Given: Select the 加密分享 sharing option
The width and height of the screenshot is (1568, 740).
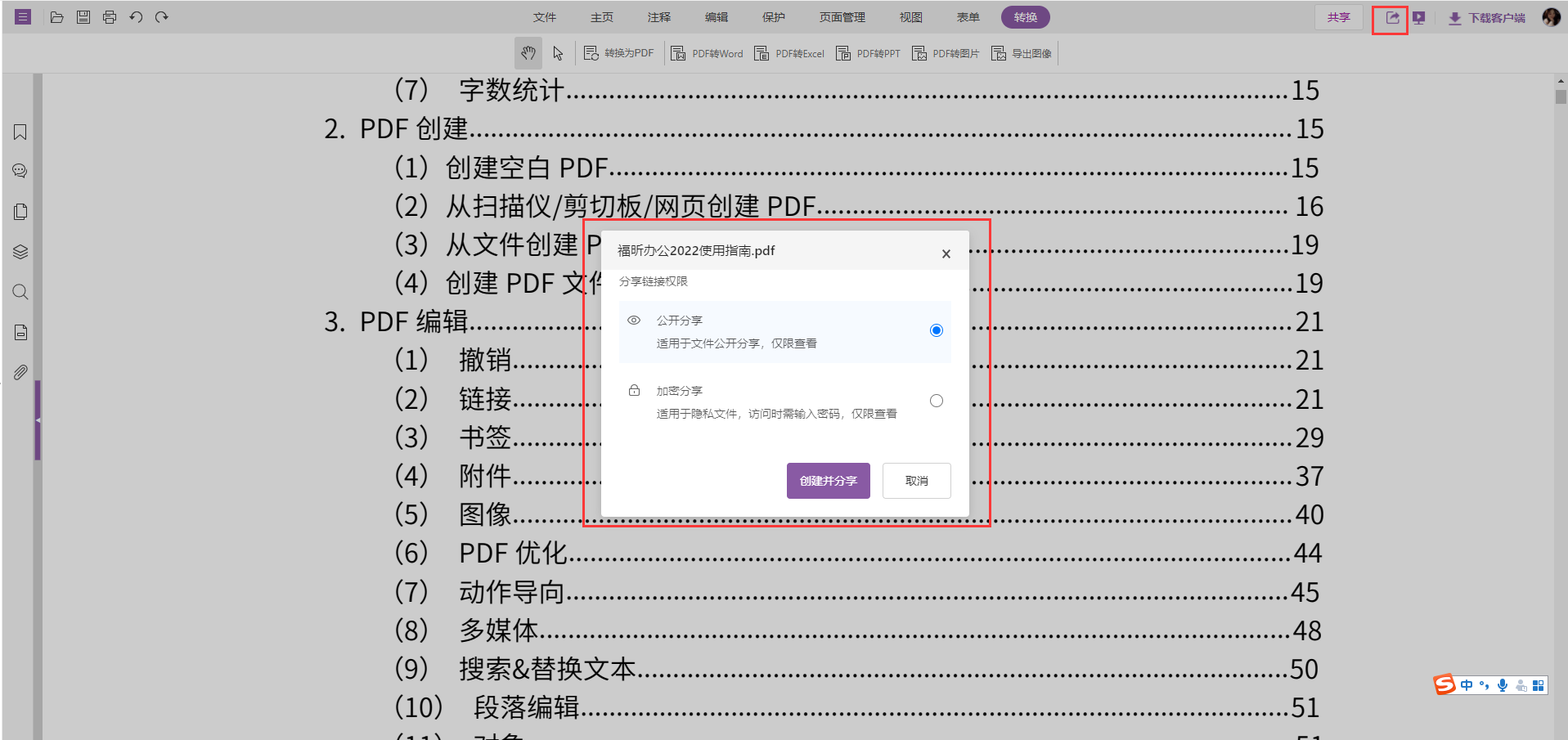Looking at the screenshot, I should pyautogui.click(x=936, y=401).
